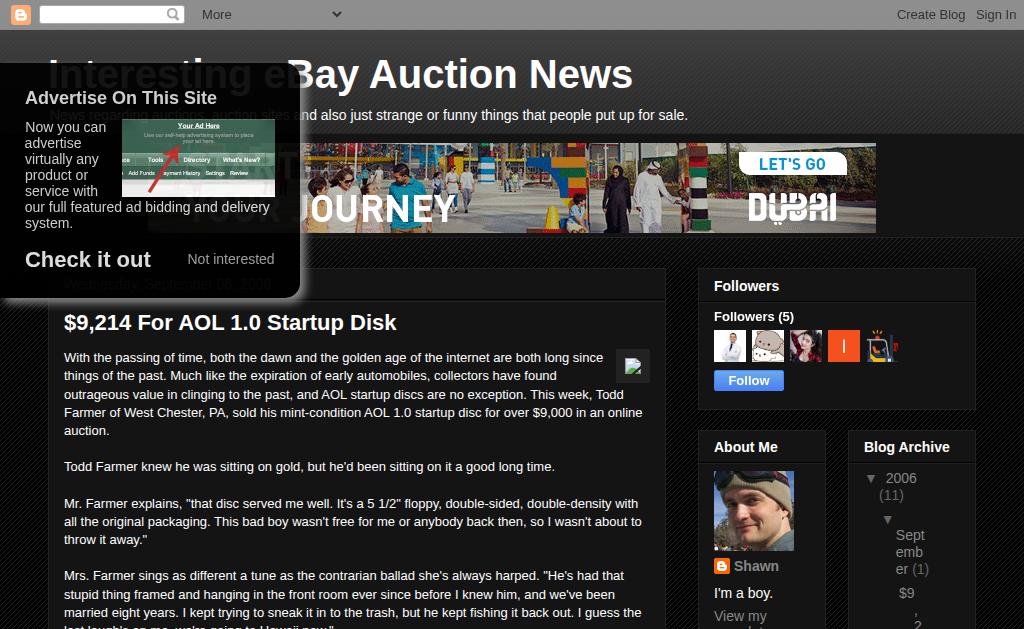The width and height of the screenshot is (1024, 629).
Task: Click the Follow button in Followers widget
Action: pyautogui.click(x=748, y=381)
